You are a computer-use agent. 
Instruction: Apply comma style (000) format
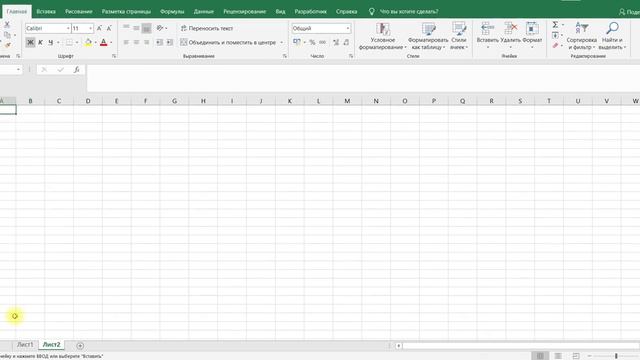(322, 42)
